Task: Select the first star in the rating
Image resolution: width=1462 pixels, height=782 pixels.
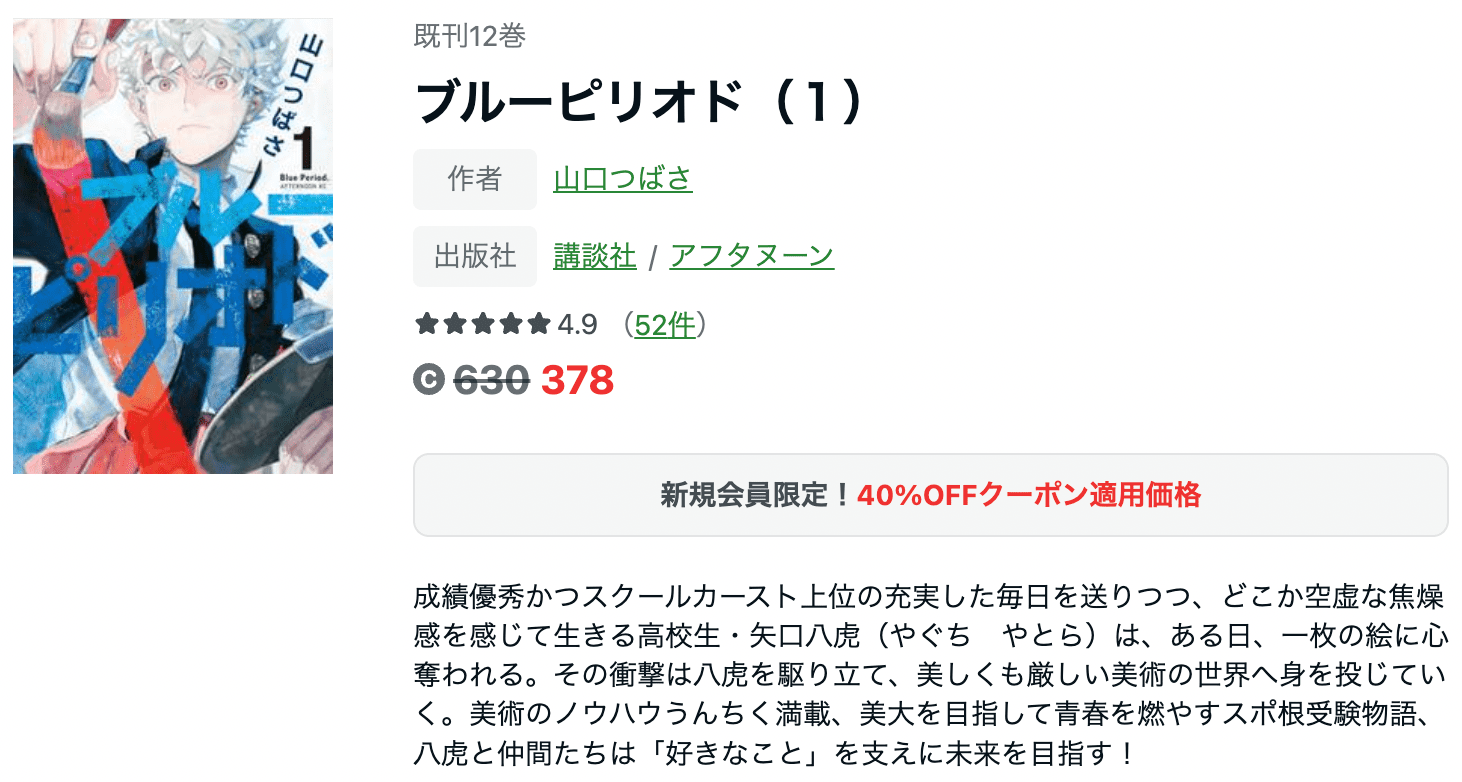Action: point(427,324)
